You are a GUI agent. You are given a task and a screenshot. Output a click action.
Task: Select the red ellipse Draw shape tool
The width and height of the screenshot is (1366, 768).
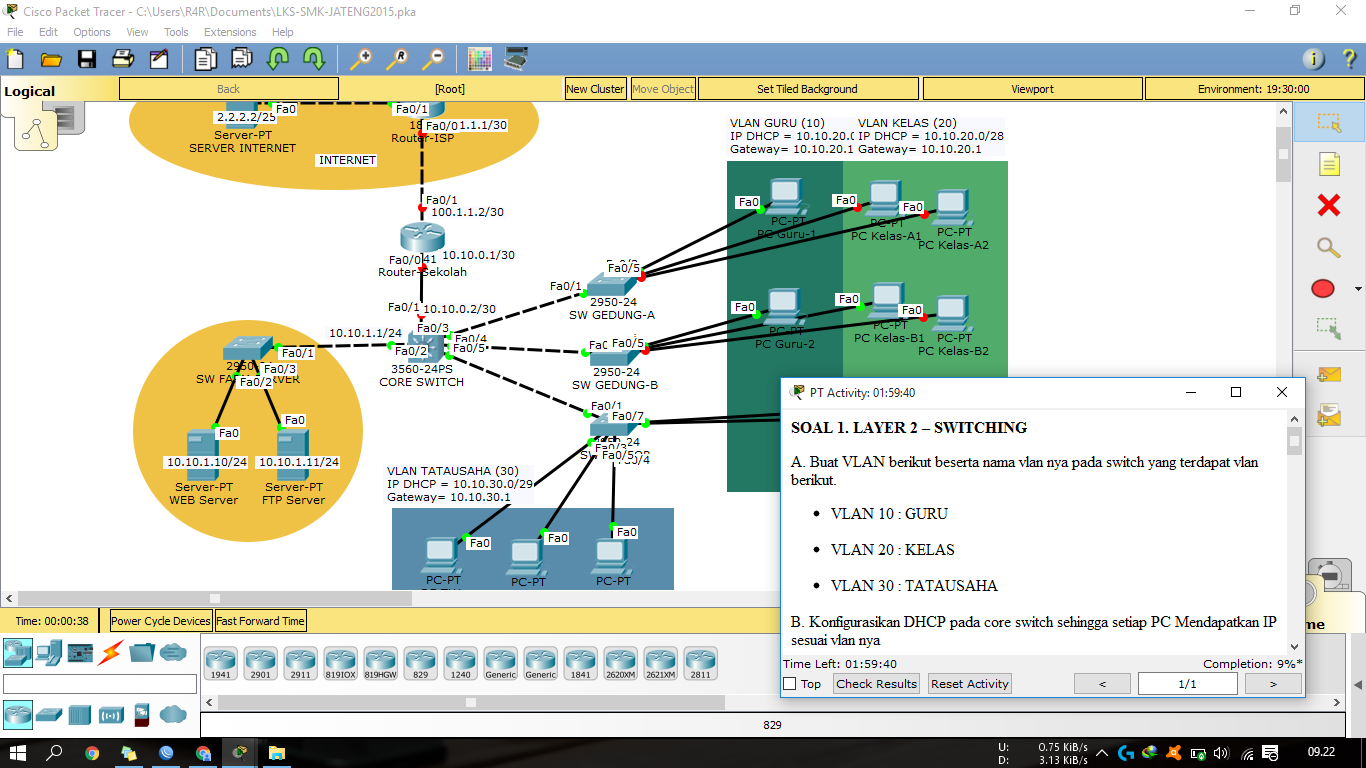[1322, 289]
